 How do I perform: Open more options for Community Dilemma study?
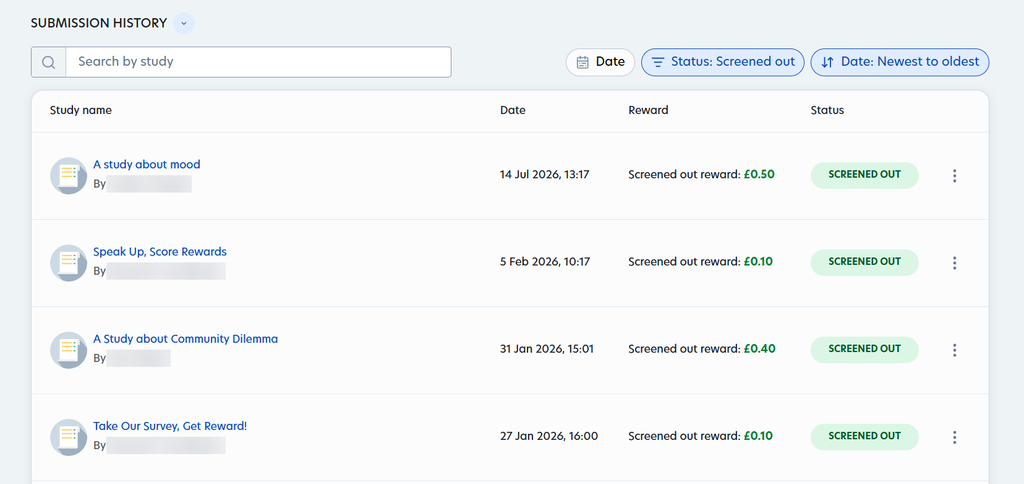954,350
